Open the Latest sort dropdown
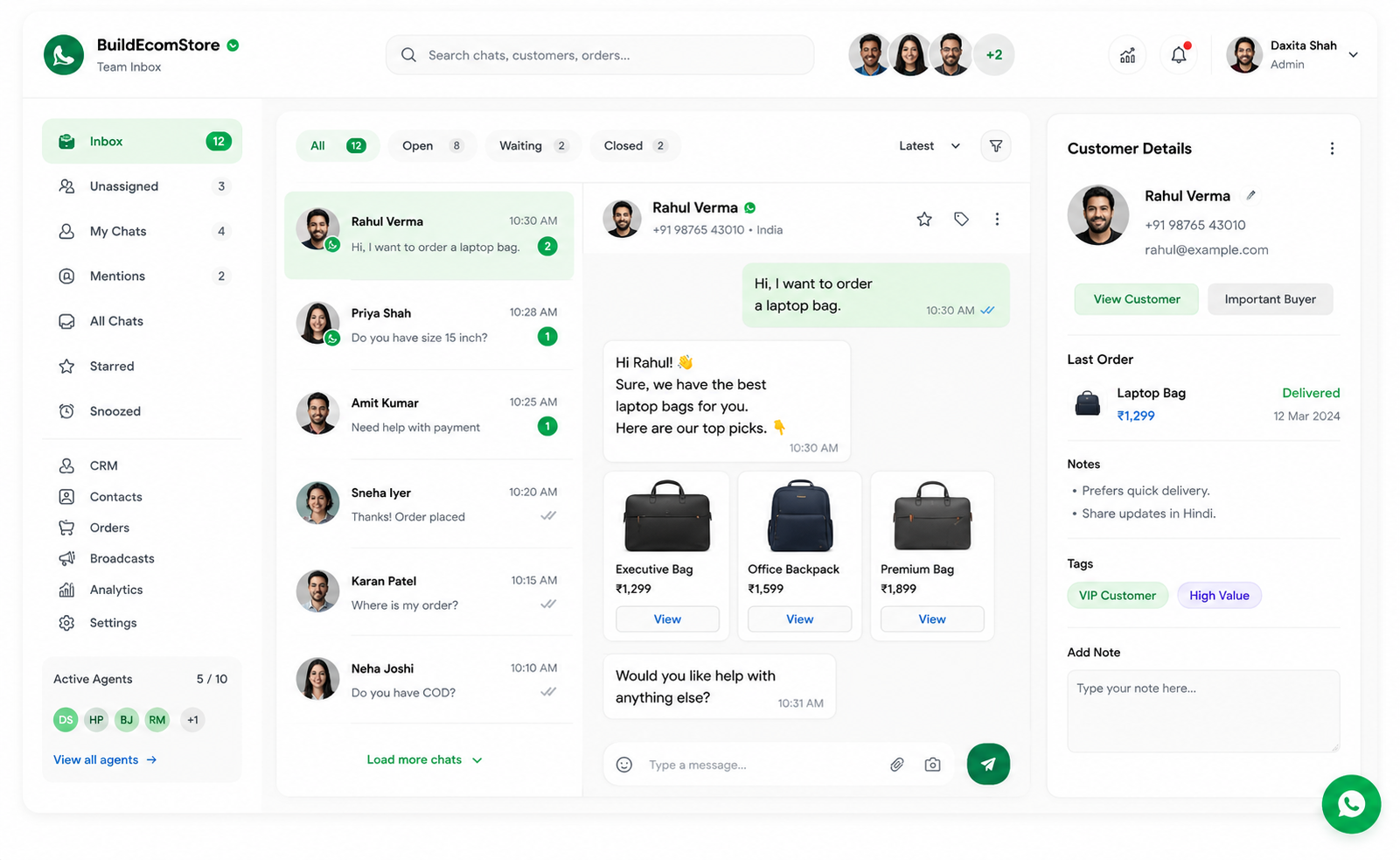 coord(930,146)
